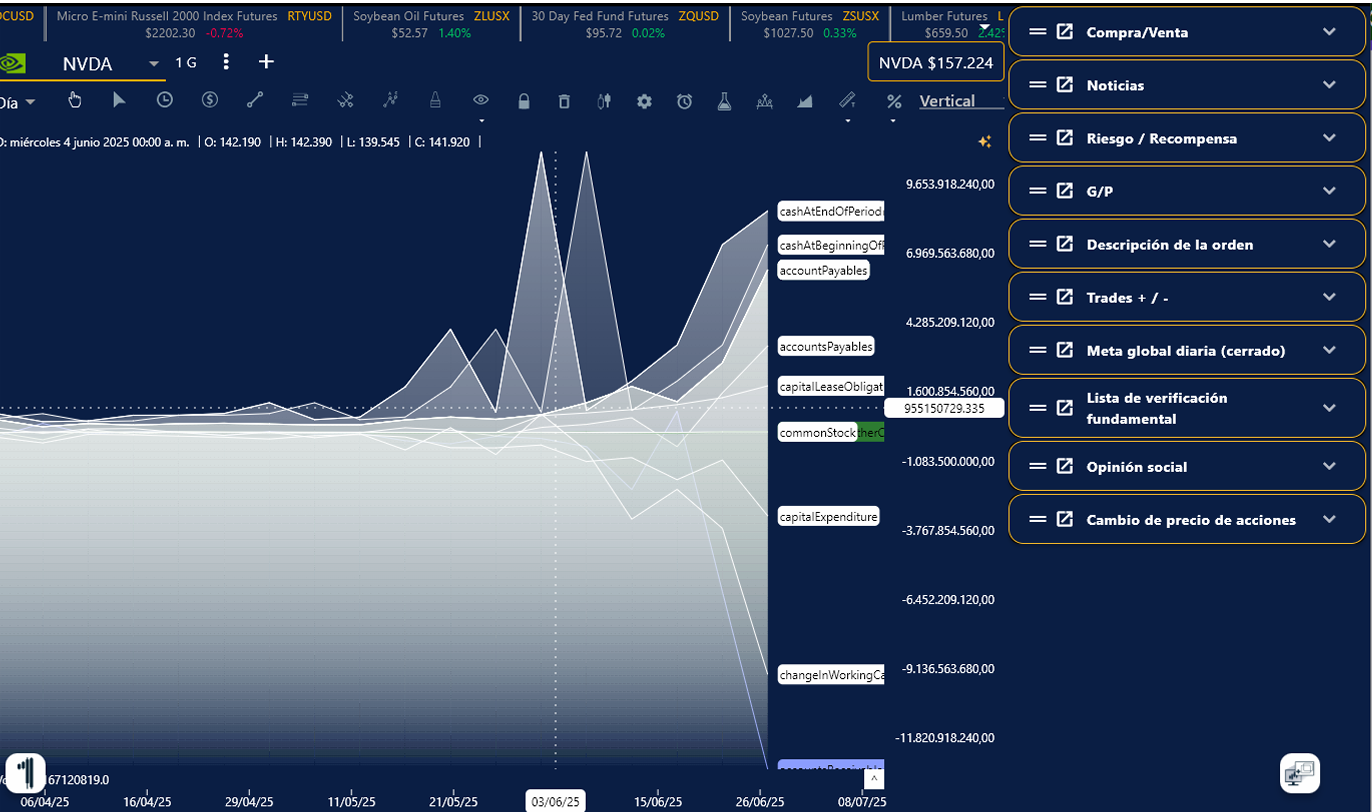This screenshot has width=1372, height=812.
Task: Open the Día timeframe dropdown
Action: coord(19,102)
